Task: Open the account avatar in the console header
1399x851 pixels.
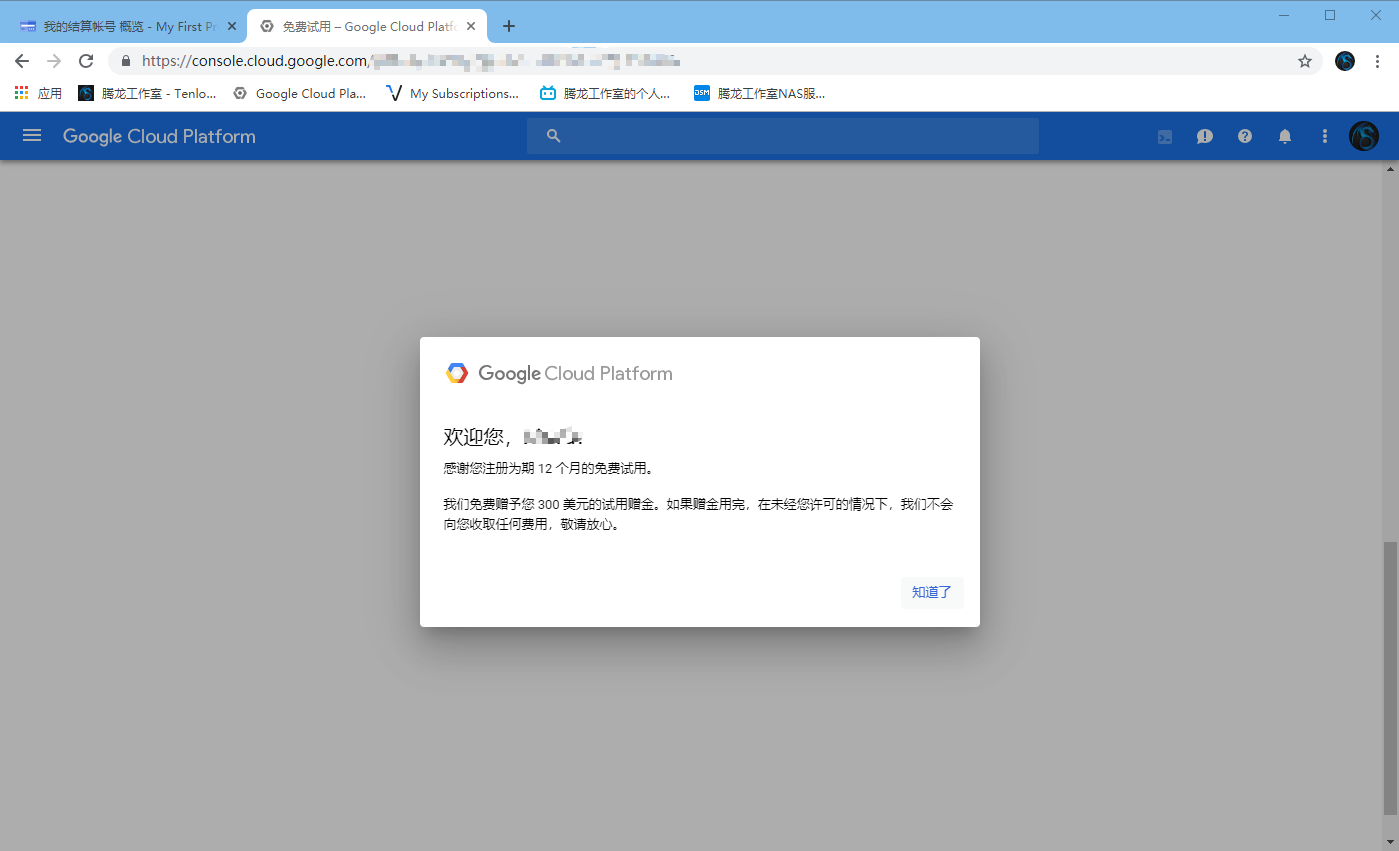Action: pyautogui.click(x=1364, y=136)
